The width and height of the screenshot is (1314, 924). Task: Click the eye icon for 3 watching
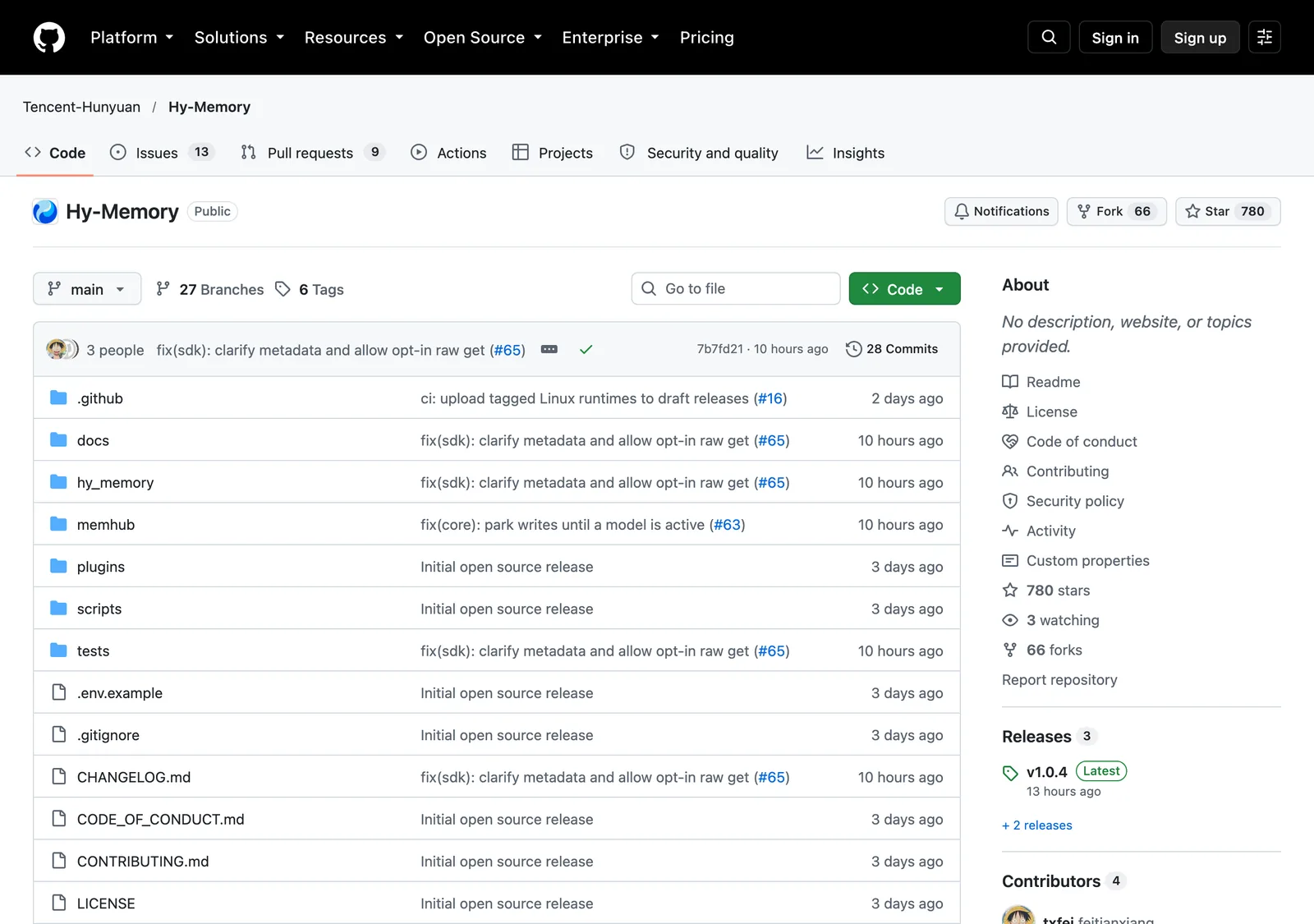click(x=1010, y=620)
